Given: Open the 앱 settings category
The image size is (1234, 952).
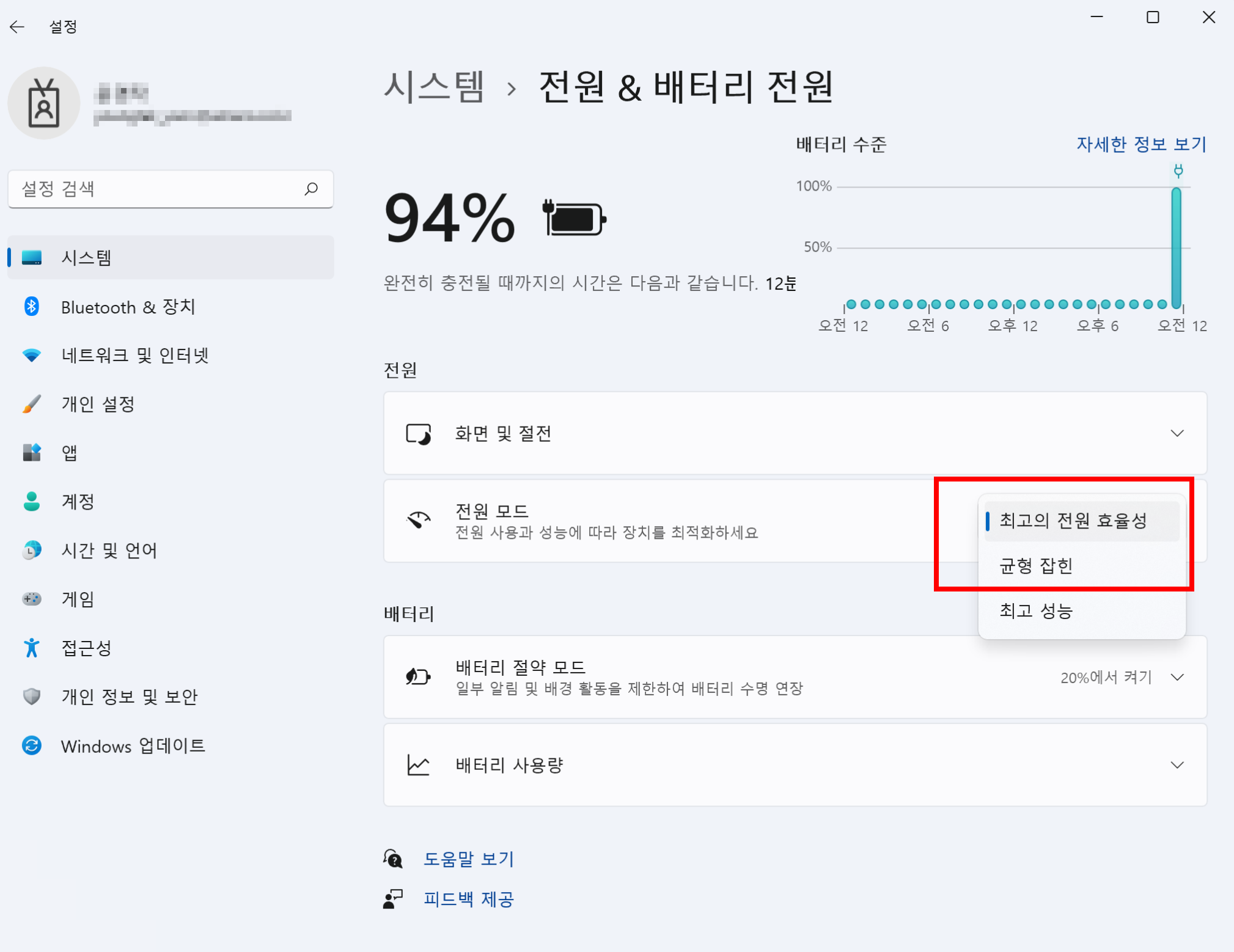Looking at the screenshot, I should click(x=69, y=453).
